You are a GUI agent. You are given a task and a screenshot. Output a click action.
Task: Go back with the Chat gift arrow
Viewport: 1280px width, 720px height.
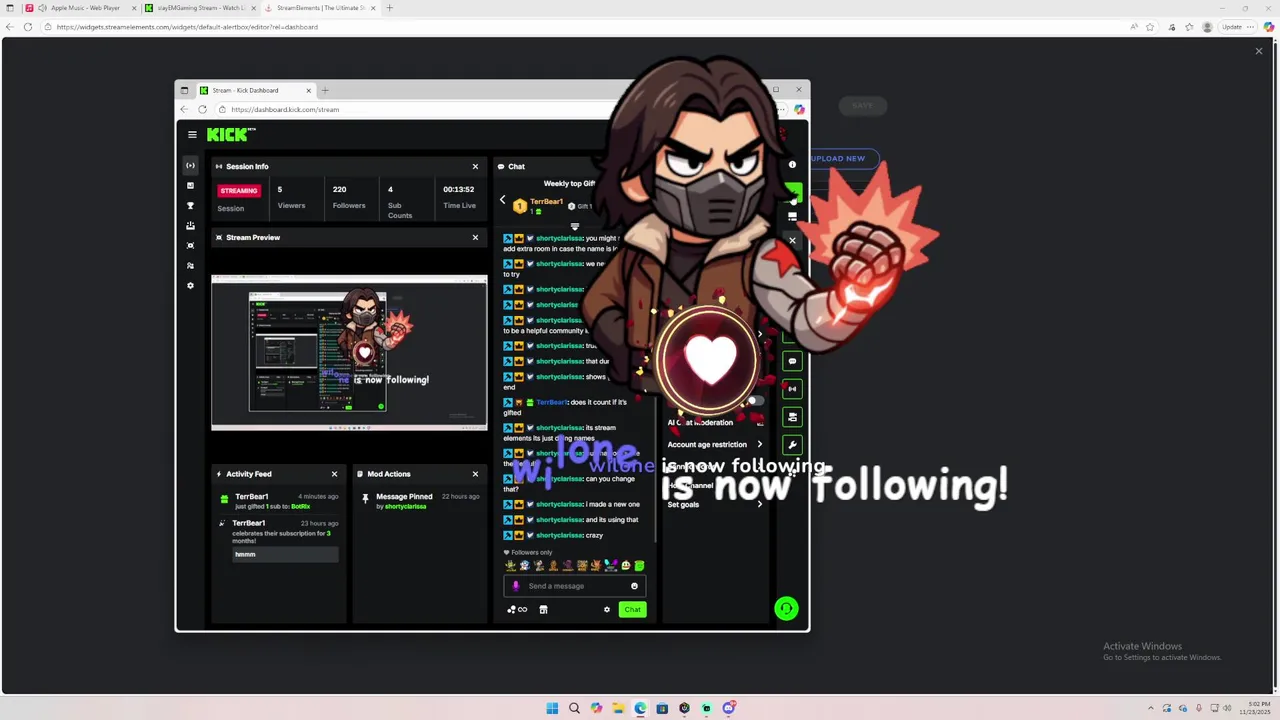pyautogui.click(x=503, y=200)
